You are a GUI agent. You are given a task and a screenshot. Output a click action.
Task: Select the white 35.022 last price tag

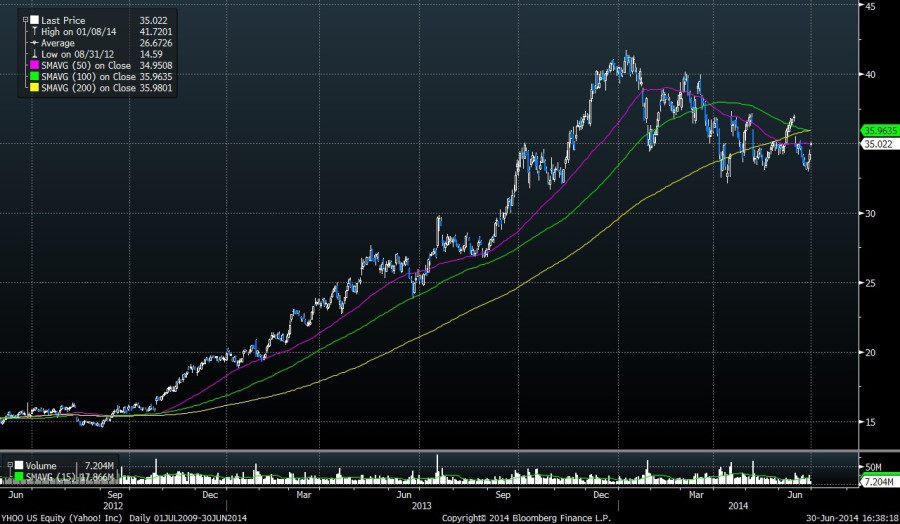[875, 144]
